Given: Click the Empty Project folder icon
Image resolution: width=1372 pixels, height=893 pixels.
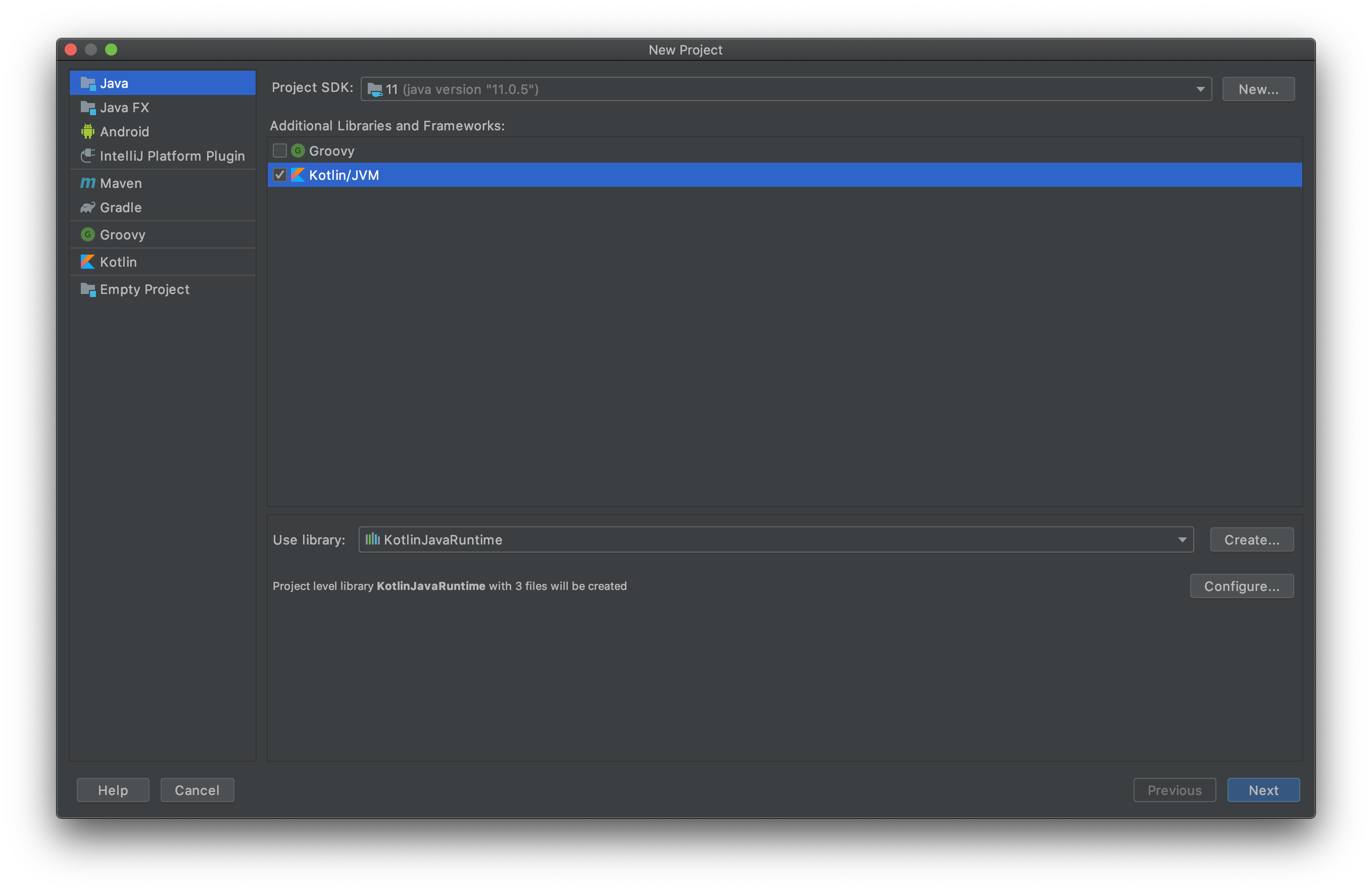Looking at the screenshot, I should click(87, 289).
